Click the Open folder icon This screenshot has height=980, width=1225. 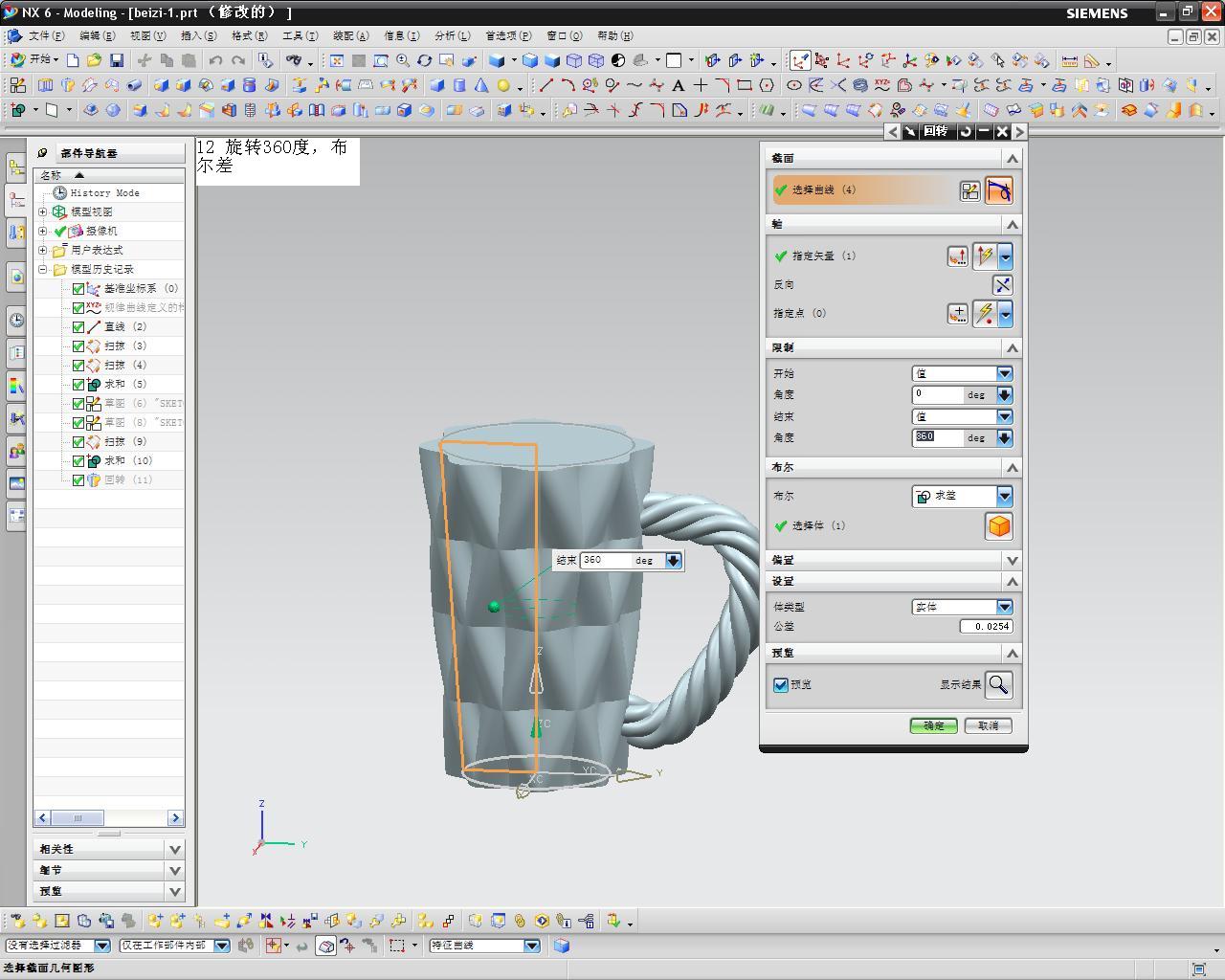click(94, 60)
